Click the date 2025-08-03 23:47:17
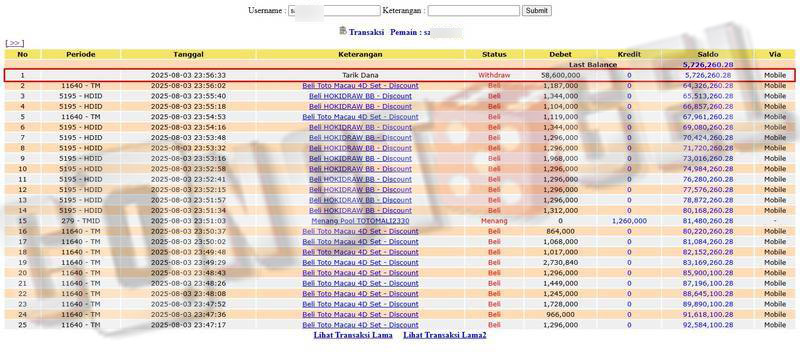800x360 pixels. pos(188,325)
